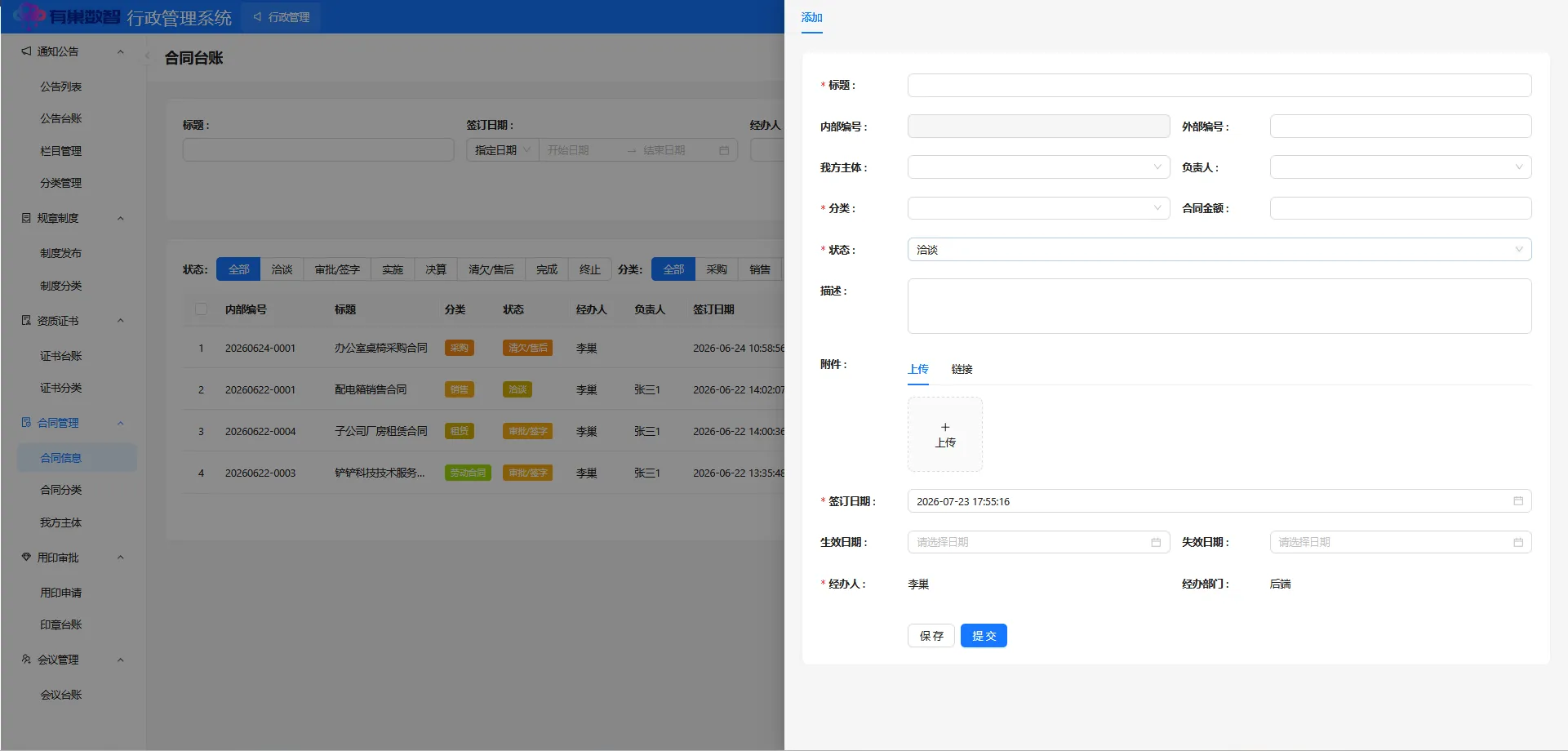The height and width of the screenshot is (751, 1568).
Task: Select status filter 全部 button
Action: click(238, 269)
